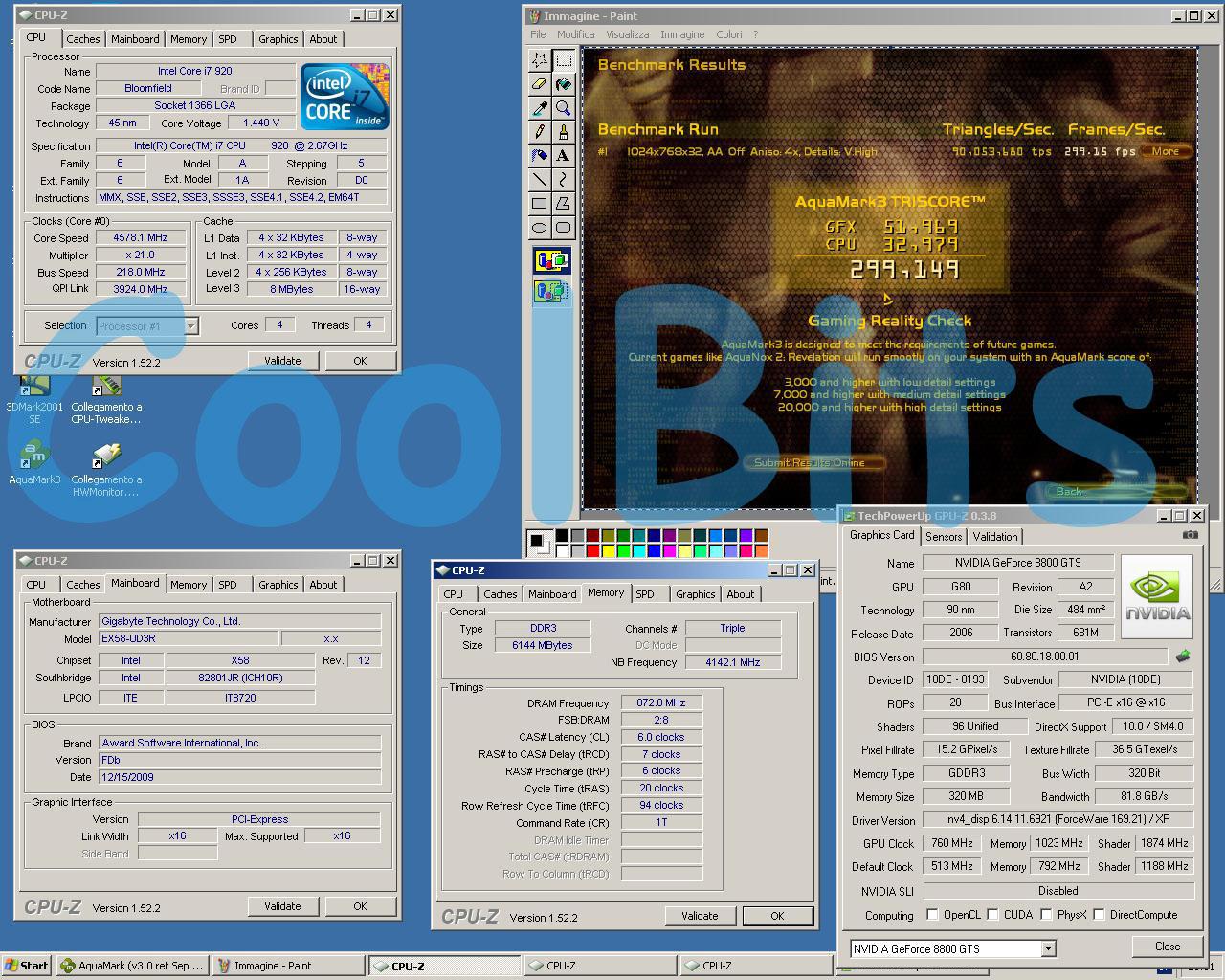Choose the transparent selection option in Paint
Image resolution: width=1225 pixels, height=980 pixels.
pos(551,290)
